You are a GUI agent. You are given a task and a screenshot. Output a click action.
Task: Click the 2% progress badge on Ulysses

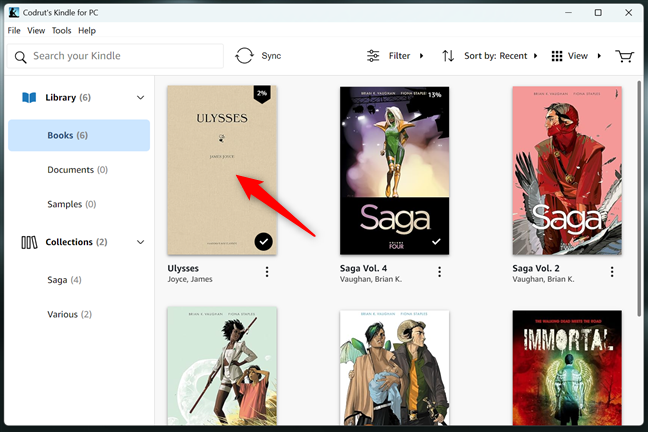tap(262, 94)
